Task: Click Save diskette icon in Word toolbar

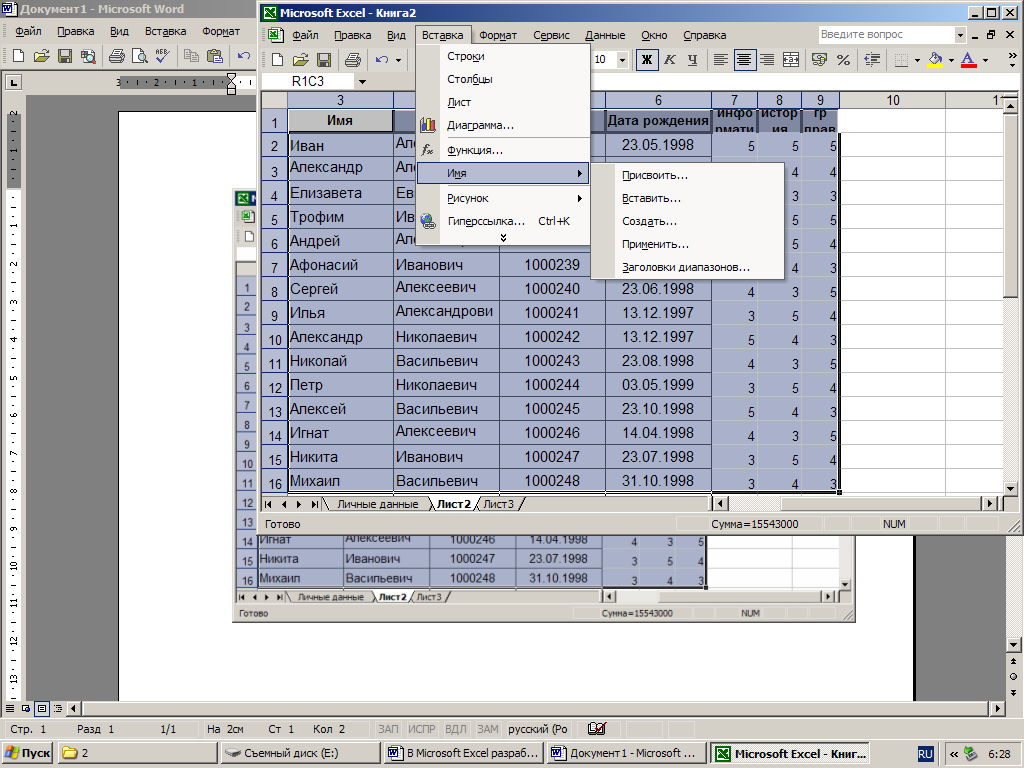Action: [x=65, y=56]
